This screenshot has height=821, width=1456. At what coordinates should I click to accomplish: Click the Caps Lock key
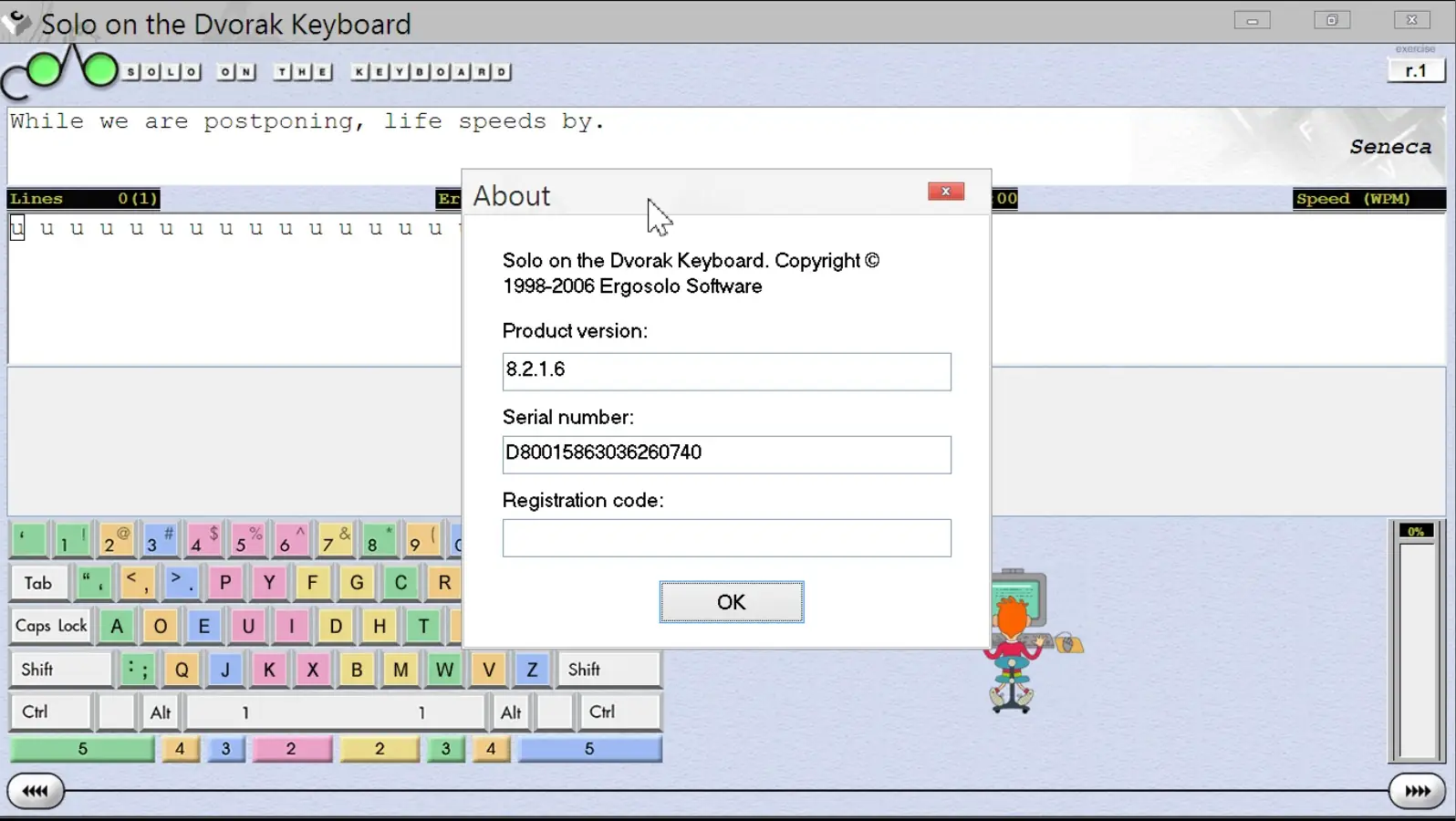tap(51, 626)
